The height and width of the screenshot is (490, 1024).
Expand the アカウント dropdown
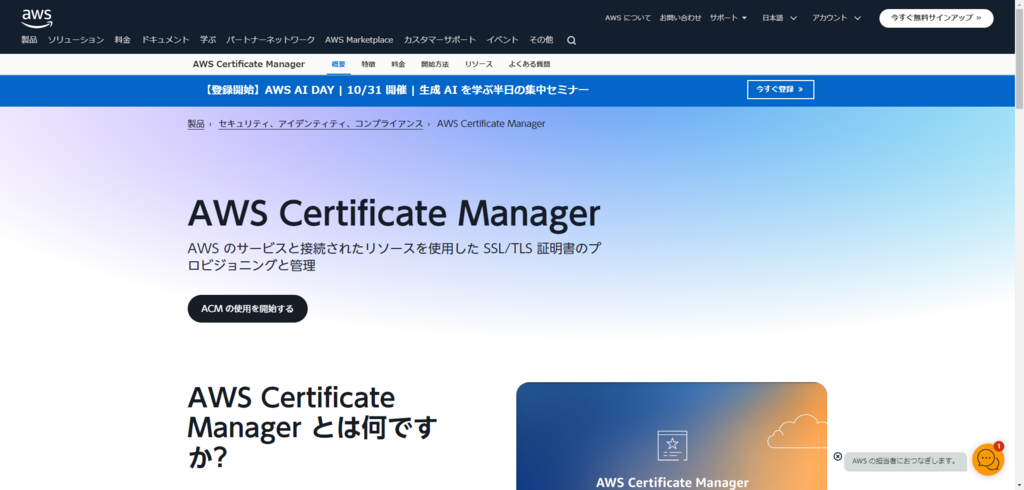pos(837,18)
